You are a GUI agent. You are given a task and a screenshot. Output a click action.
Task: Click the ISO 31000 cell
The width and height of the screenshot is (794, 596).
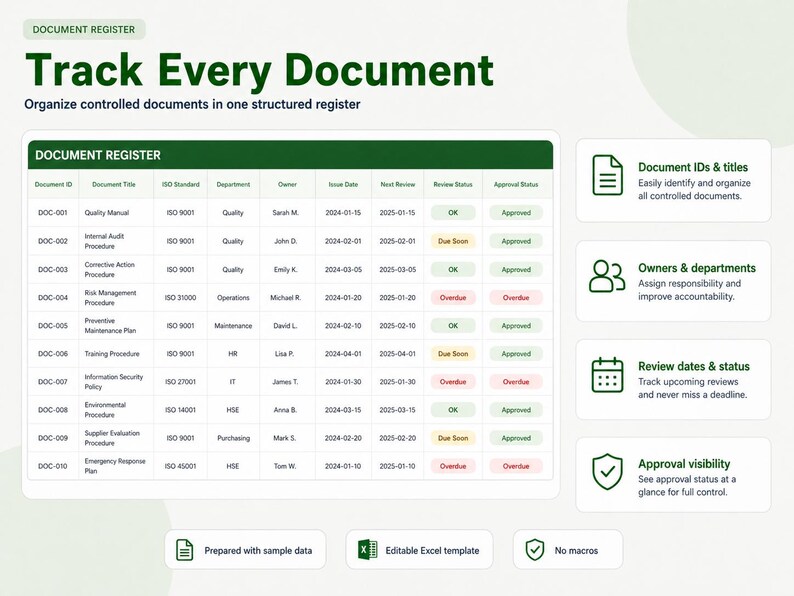coord(180,298)
